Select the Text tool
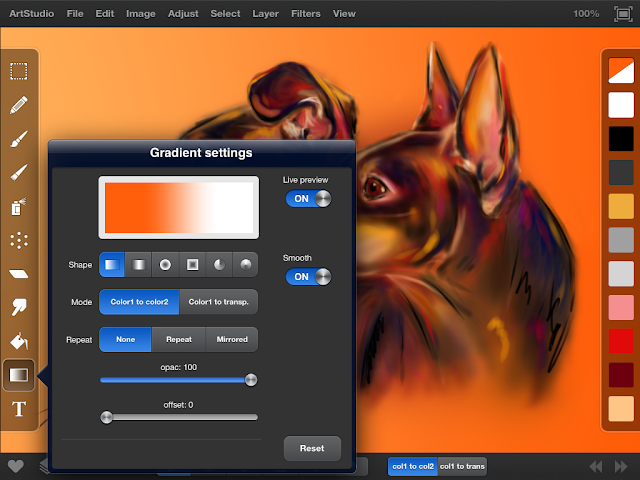The height and width of the screenshot is (480, 640). coord(19,409)
